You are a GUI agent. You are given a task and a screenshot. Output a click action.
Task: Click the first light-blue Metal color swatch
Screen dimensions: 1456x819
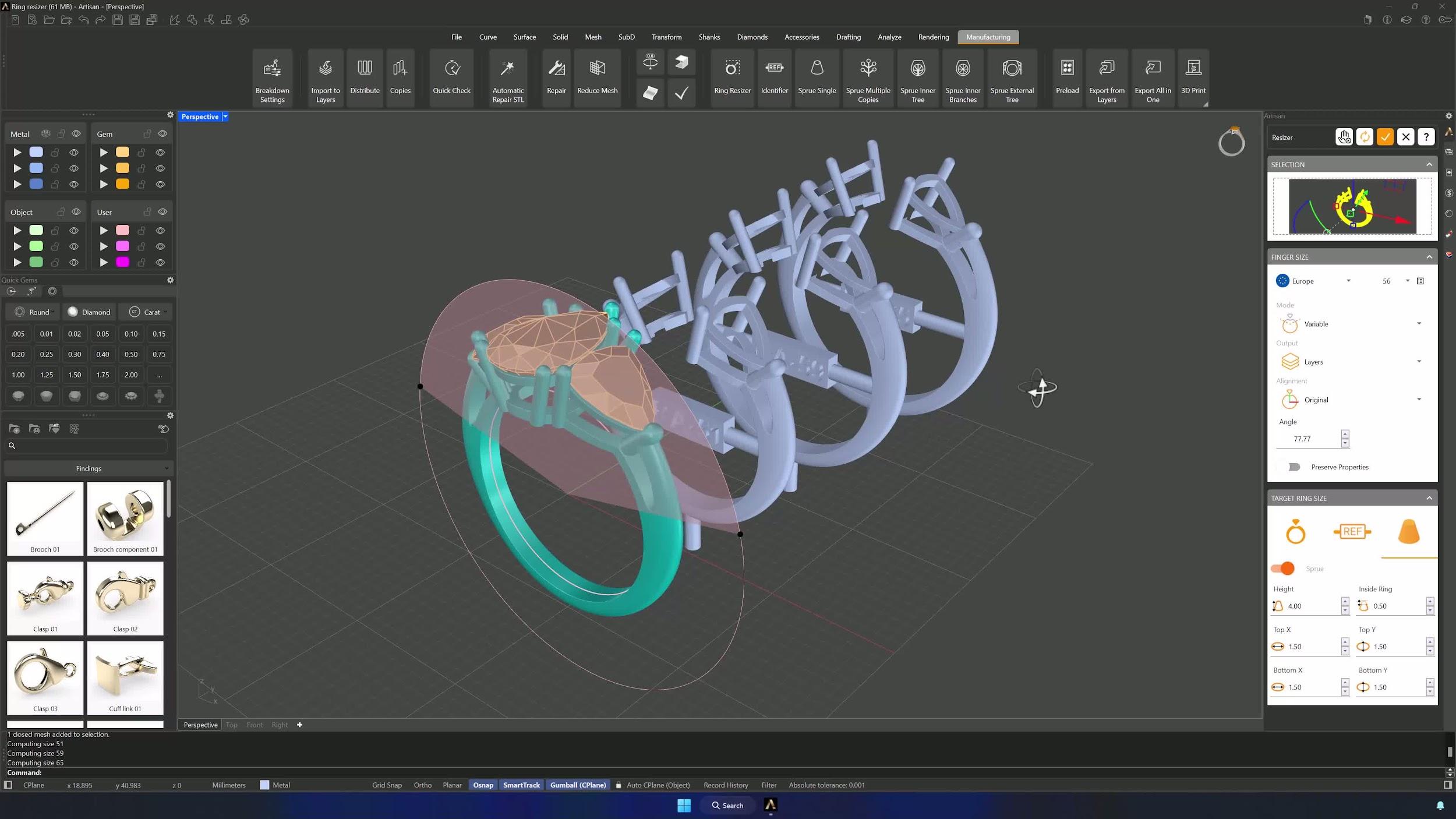36,152
